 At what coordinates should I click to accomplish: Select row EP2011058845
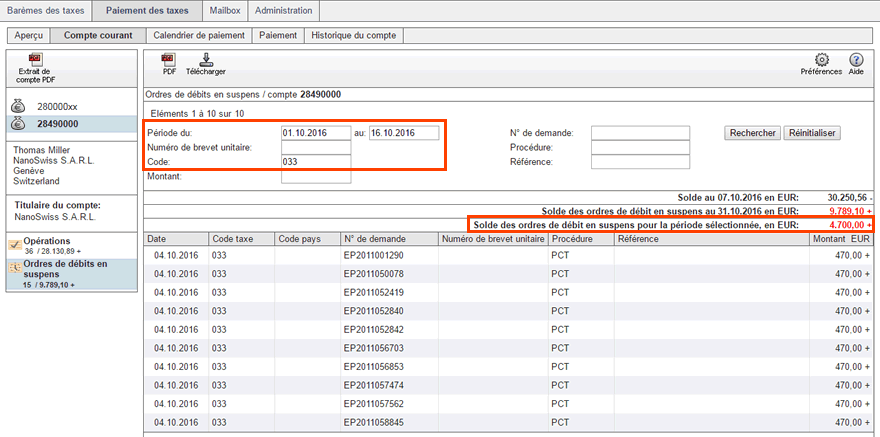(509, 422)
